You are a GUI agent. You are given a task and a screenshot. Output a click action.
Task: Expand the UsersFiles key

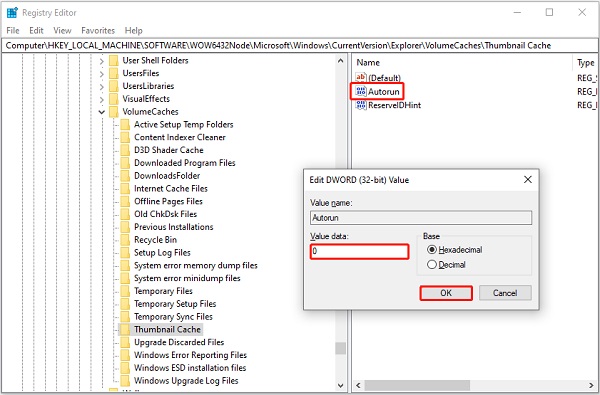click(101, 73)
